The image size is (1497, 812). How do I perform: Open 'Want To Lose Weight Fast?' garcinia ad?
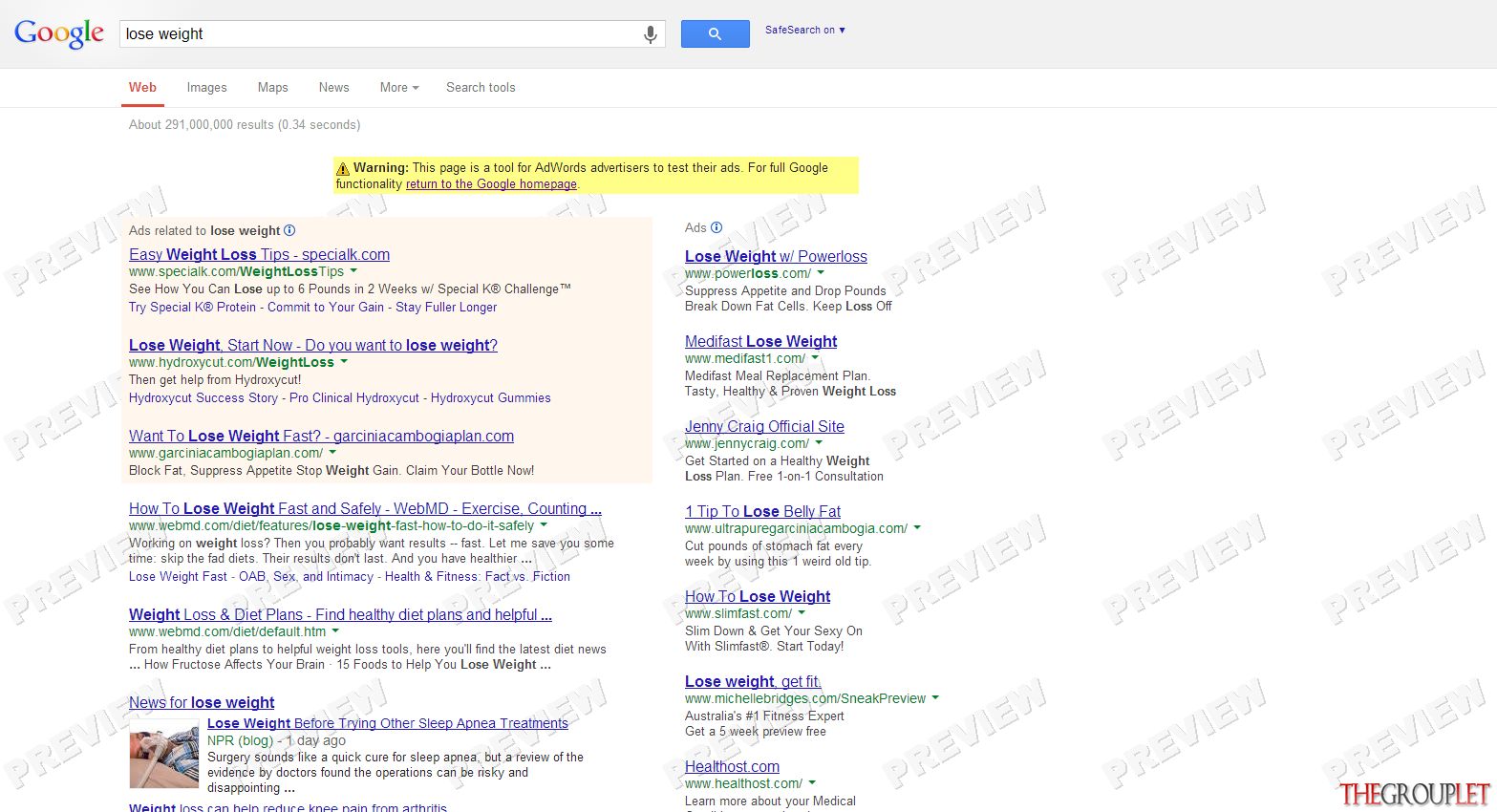coord(321,436)
